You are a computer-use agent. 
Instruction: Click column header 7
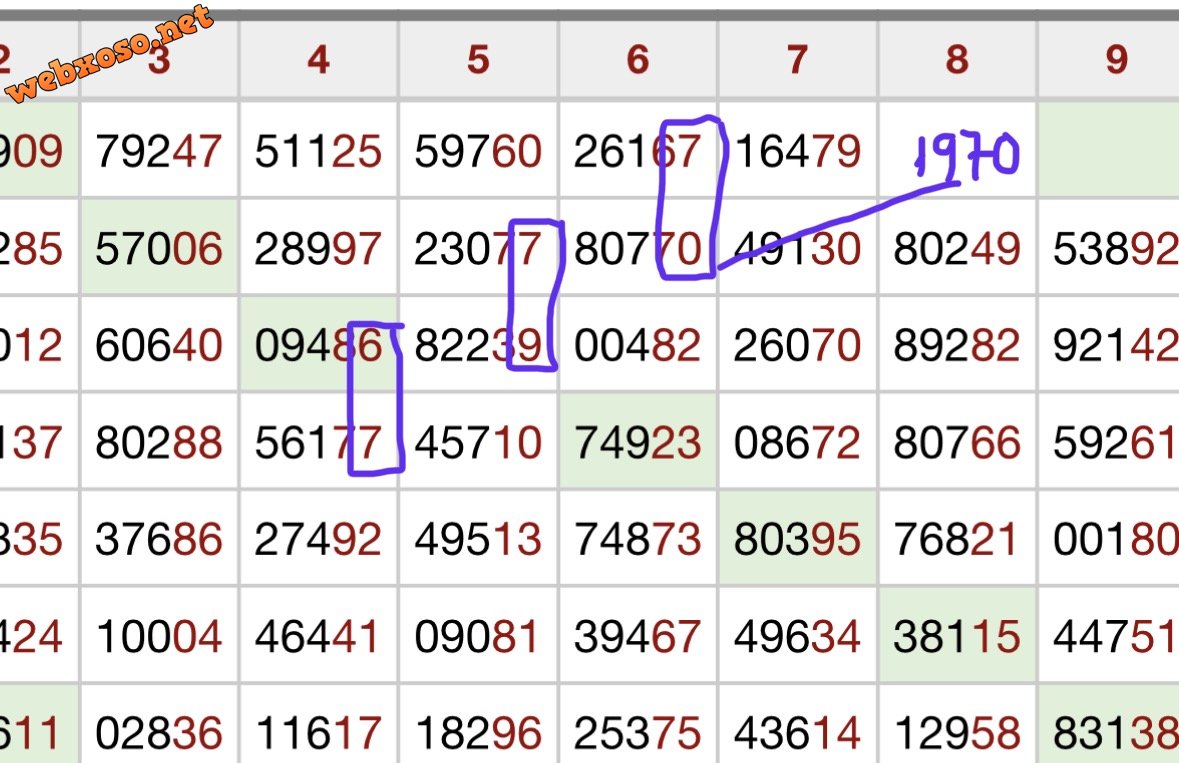[798, 59]
